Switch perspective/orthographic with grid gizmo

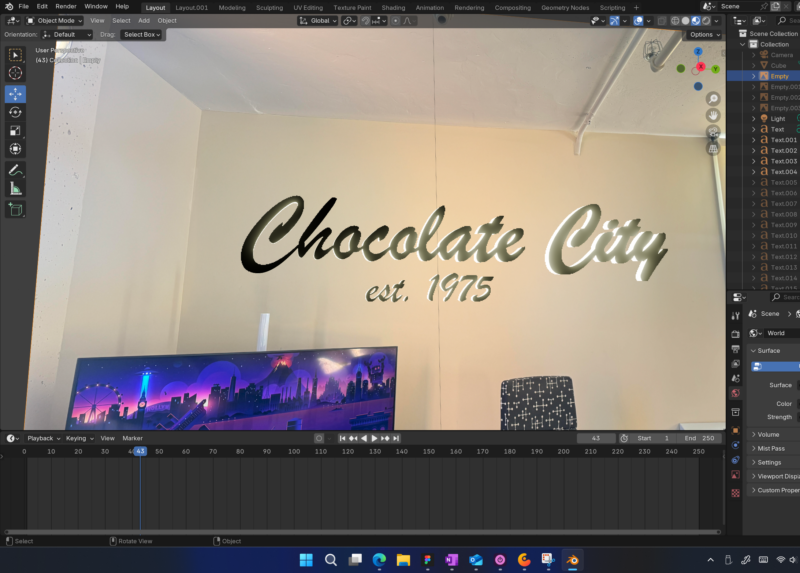[x=713, y=149]
